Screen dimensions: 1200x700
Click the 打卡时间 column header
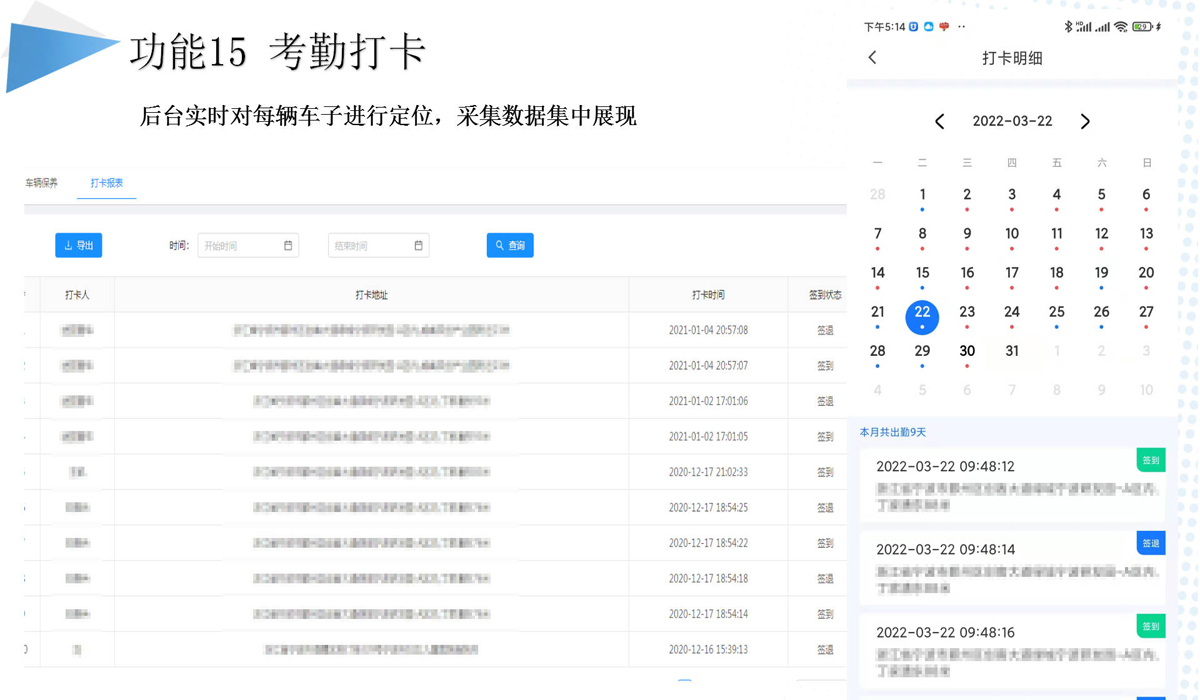(x=708, y=295)
